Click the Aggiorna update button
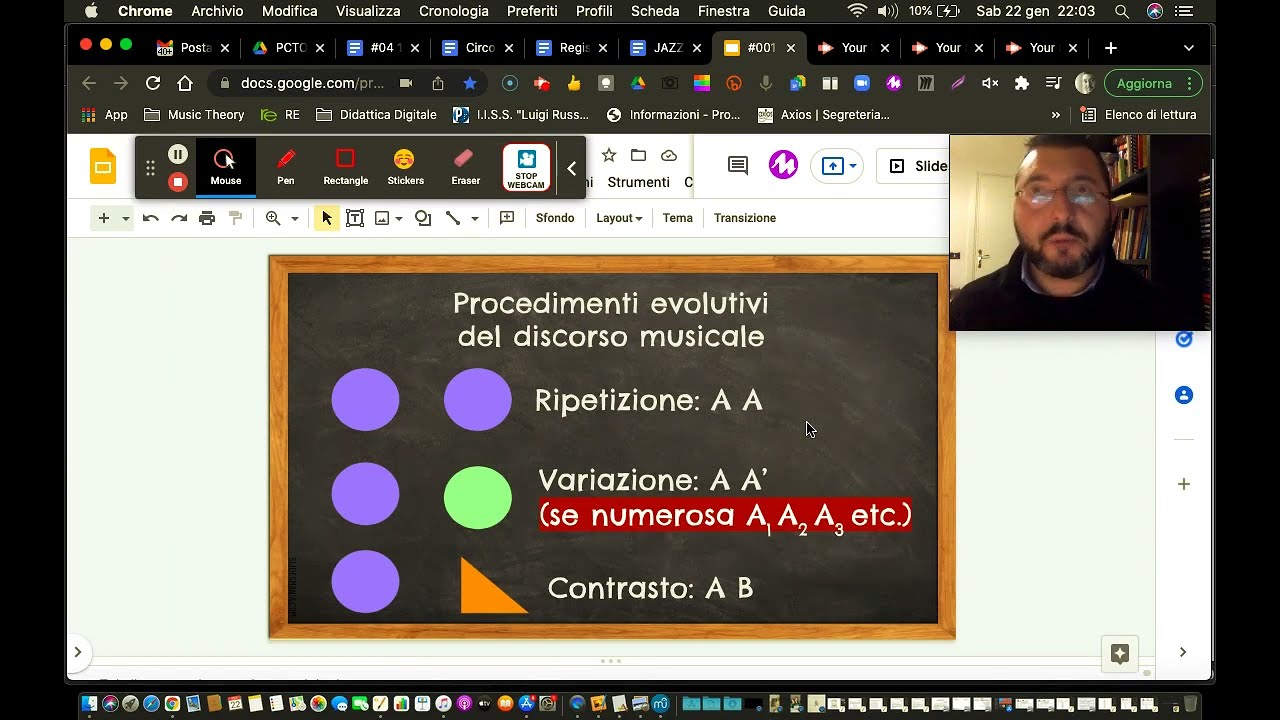The width and height of the screenshot is (1280, 720). click(x=1153, y=84)
